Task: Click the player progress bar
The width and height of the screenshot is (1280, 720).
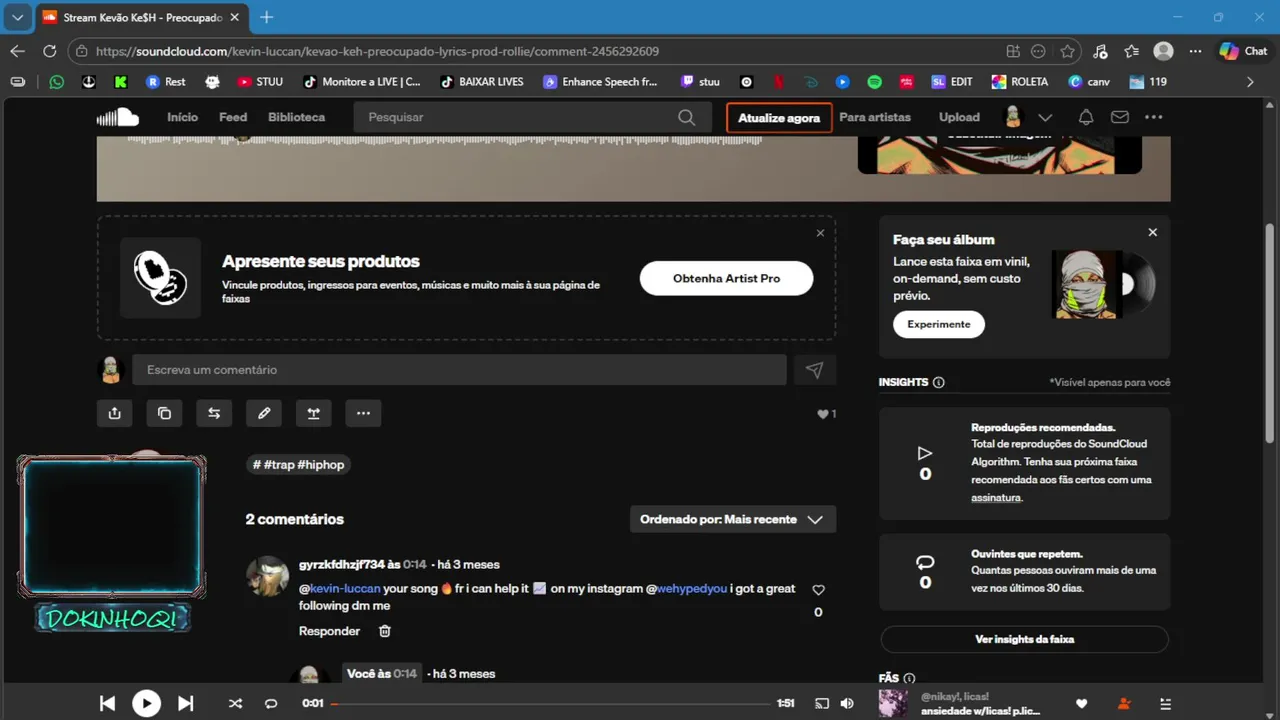Action: 551,703
